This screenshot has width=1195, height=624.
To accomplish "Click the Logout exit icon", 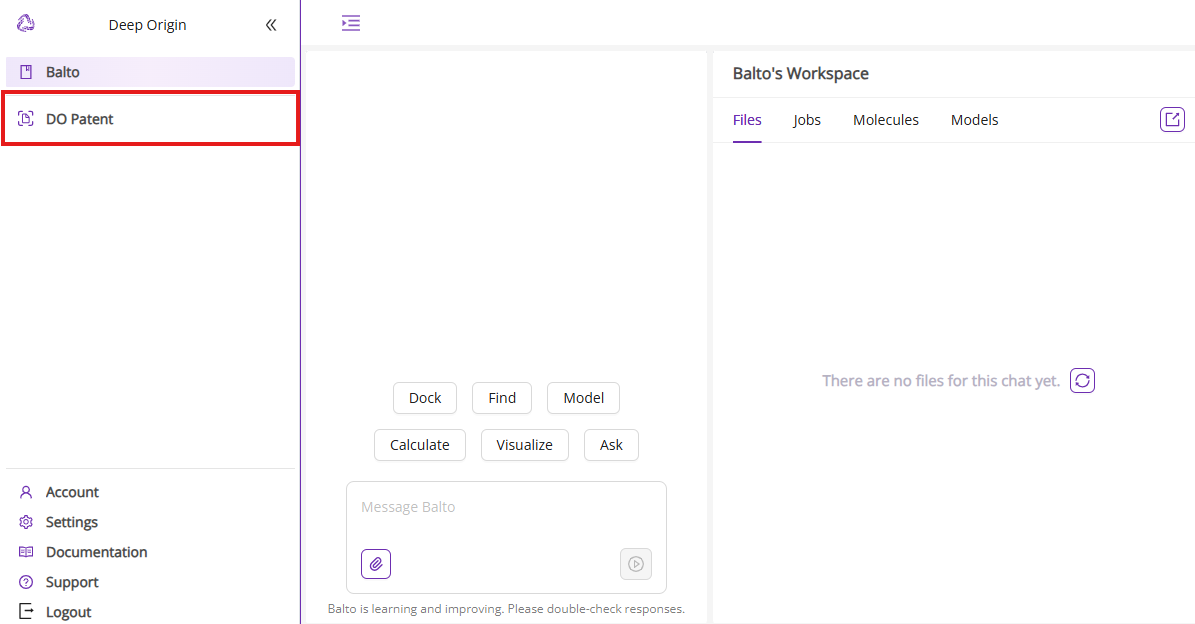I will point(26,611).
